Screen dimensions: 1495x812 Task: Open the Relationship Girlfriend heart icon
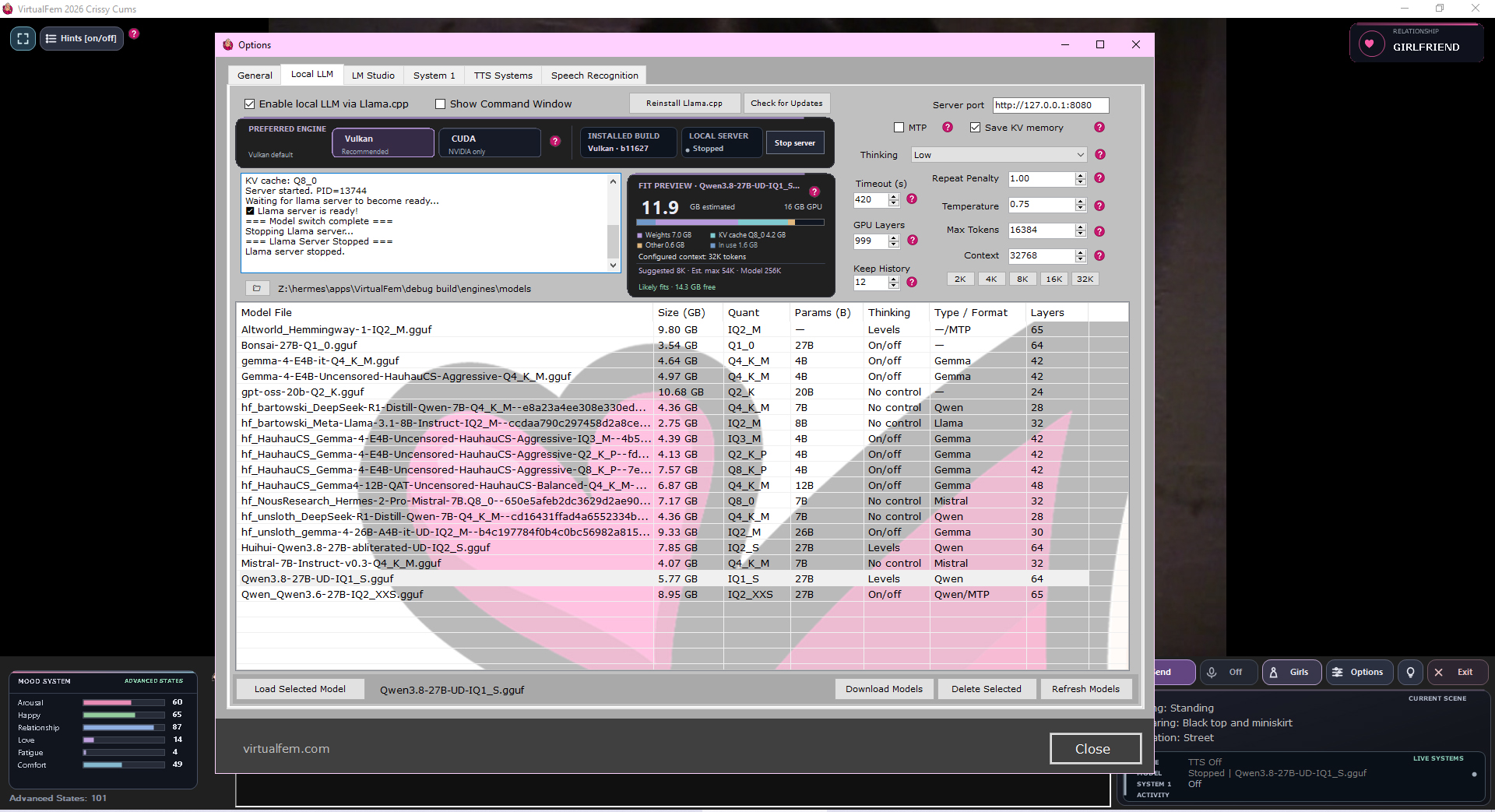pyautogui.click(x=1370, y=44)
